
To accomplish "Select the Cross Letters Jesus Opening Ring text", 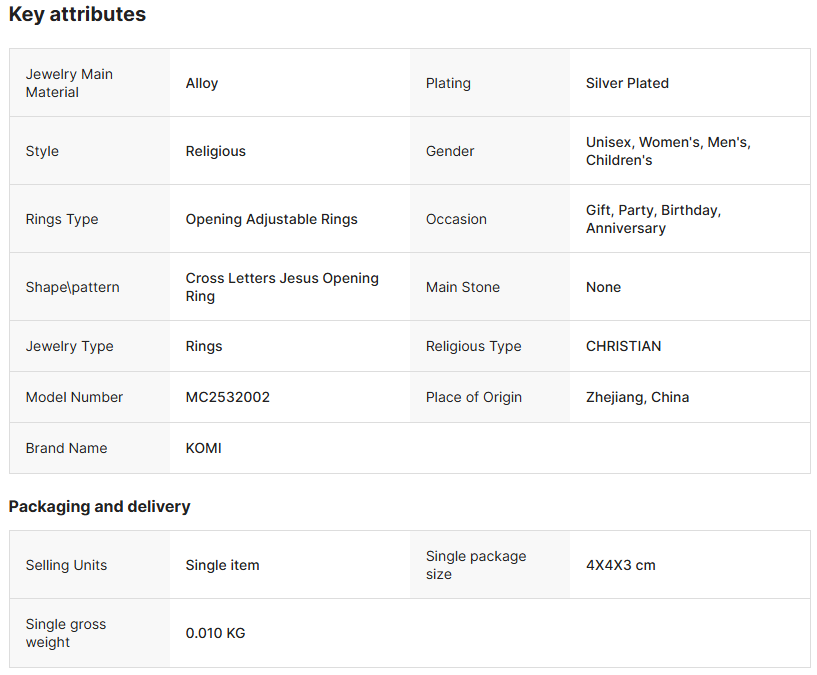I will coord(282,287).
